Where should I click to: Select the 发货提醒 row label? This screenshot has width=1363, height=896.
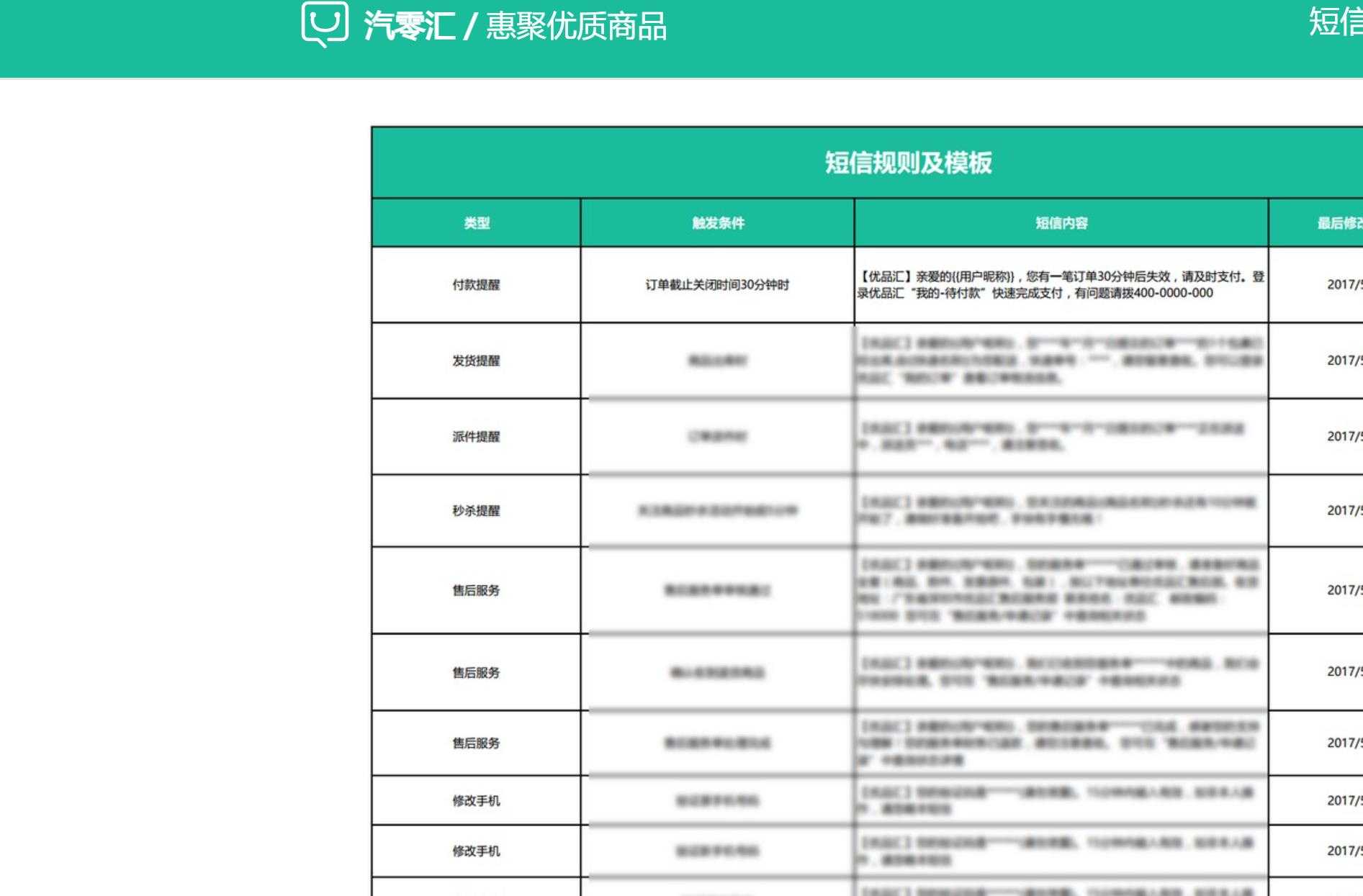click(475, 359)
